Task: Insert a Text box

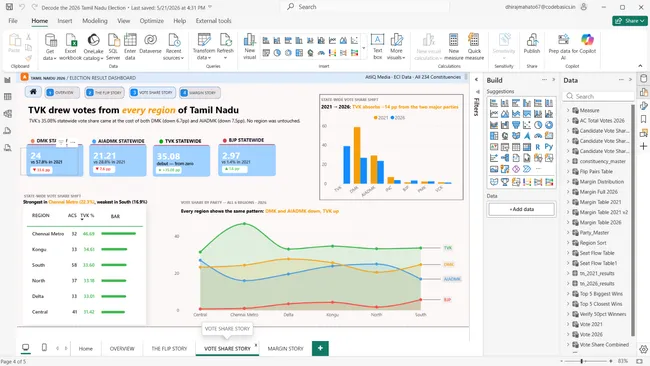Action: point(378,47)
